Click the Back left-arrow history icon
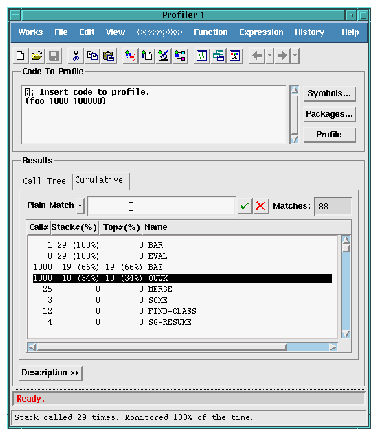Viewport: 379px width, 438px height. coord(257,56)
